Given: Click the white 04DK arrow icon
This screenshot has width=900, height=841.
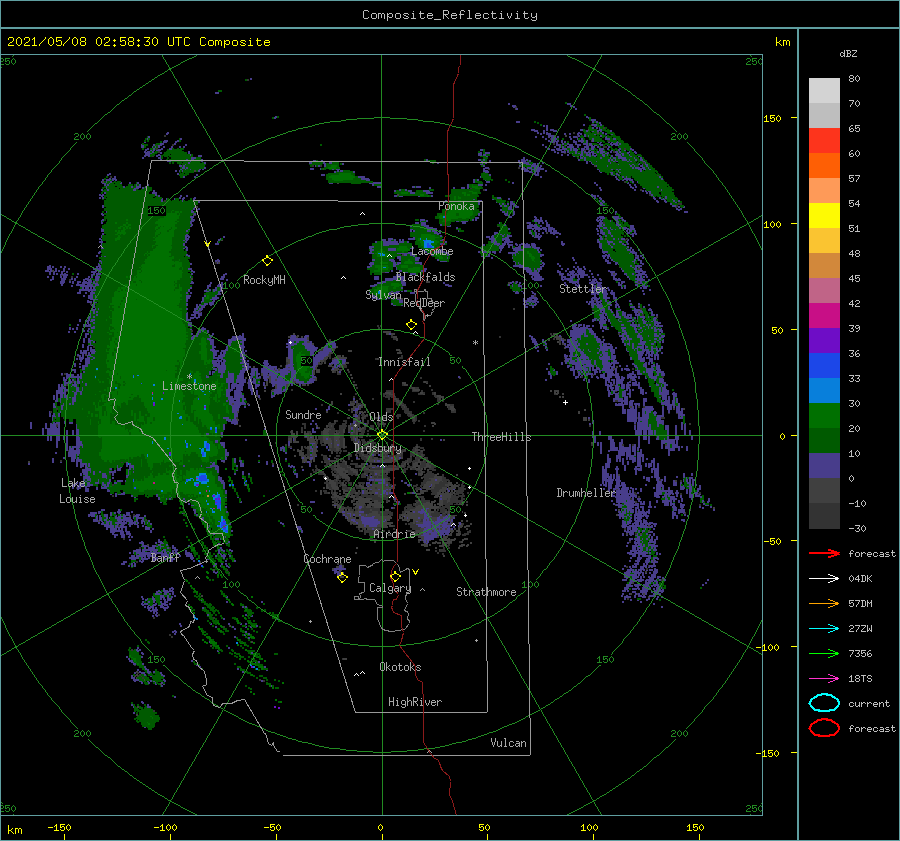Looking at the screenshot, I should 824,579.
